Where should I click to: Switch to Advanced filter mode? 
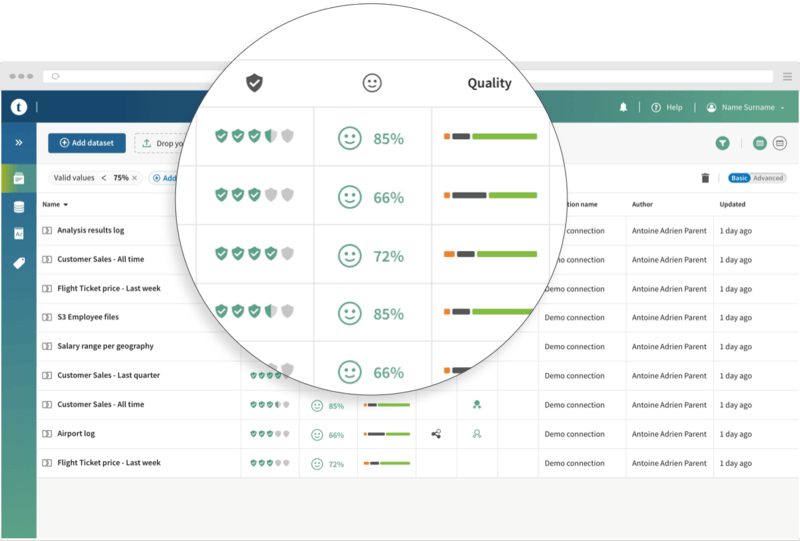point(768,178)
